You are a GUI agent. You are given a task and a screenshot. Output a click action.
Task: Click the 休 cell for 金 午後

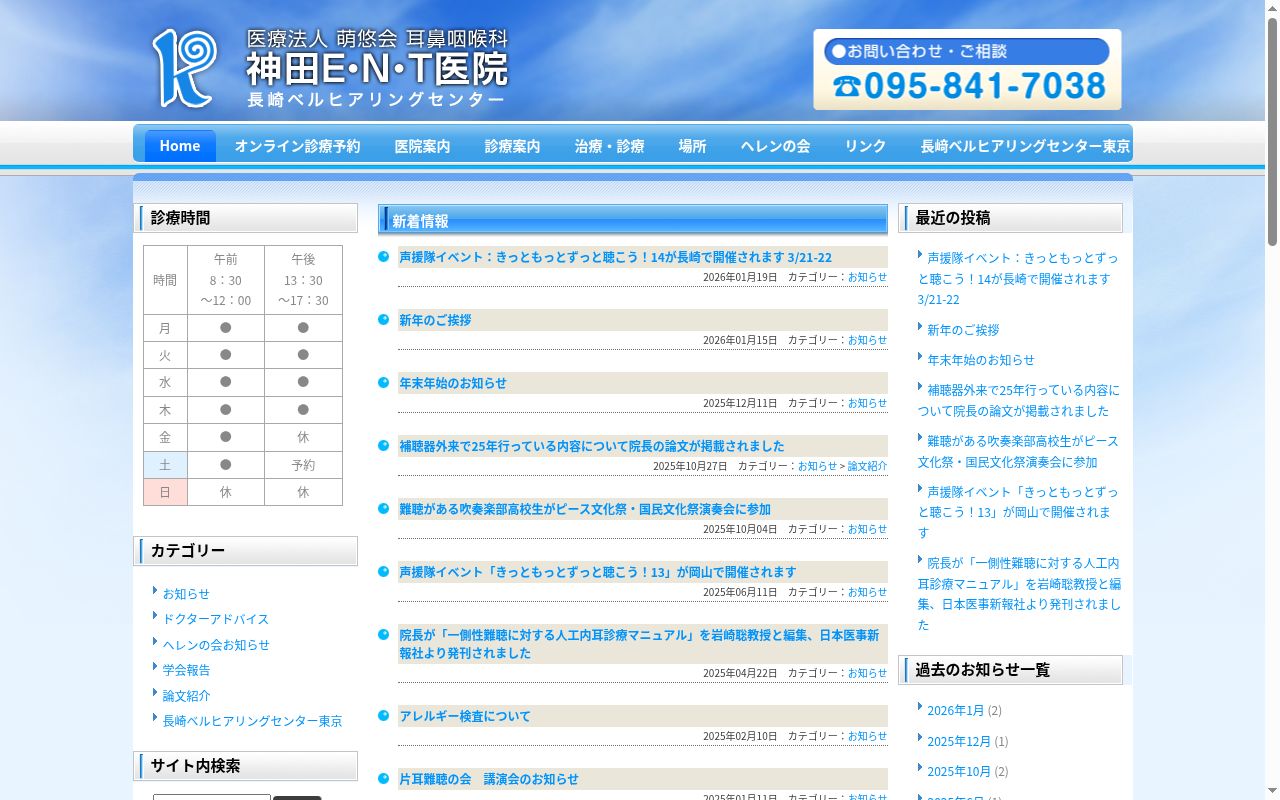303,438
